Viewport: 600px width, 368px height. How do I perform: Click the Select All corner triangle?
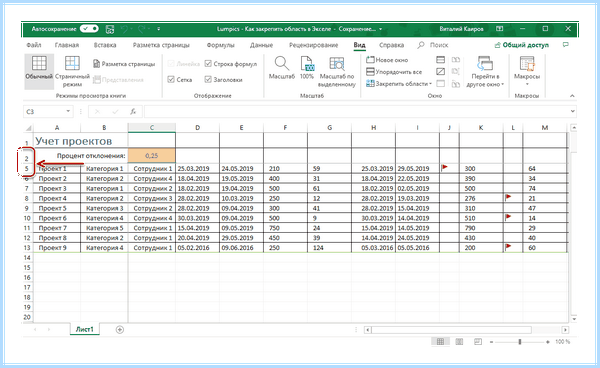(28, 128)
